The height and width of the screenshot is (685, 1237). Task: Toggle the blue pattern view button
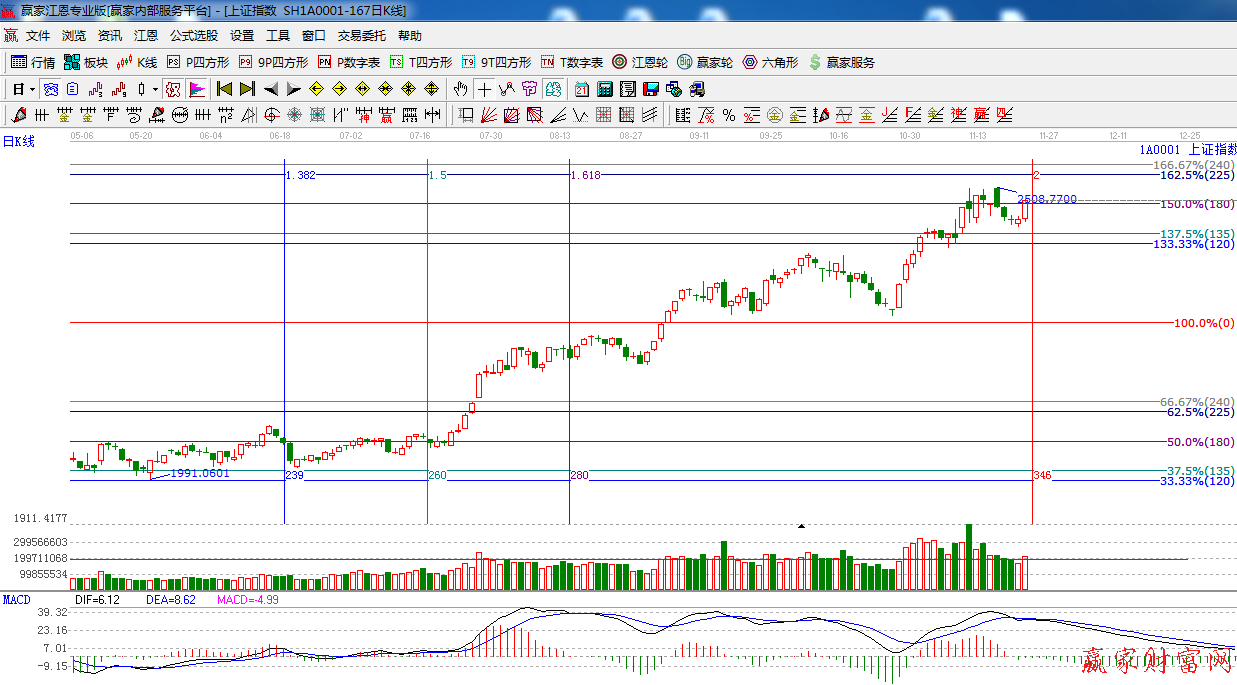tap(50, 89)
